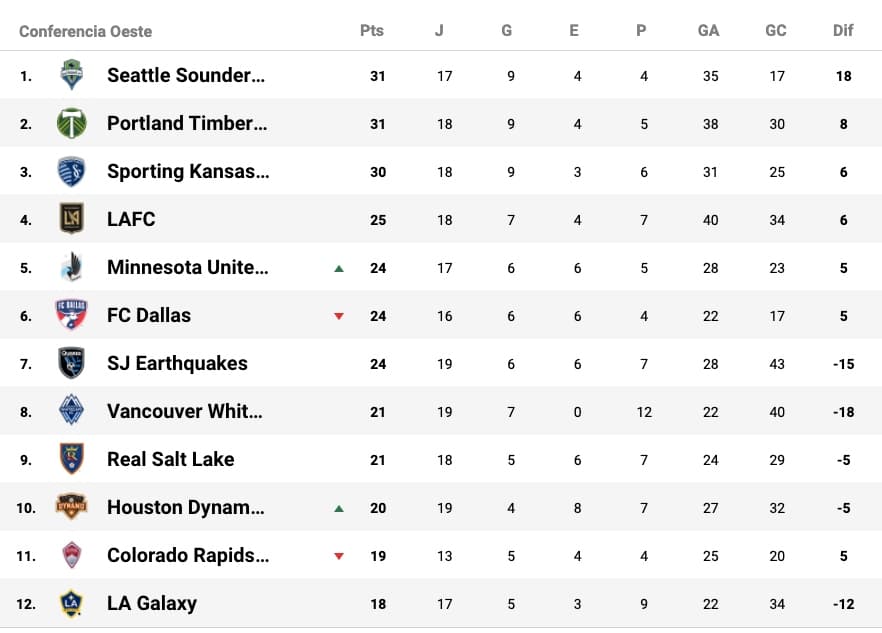This screenshot has width=882, height=633.
Task: Click the Houston Dynamo team logo
Action: click(x=71, y=507)
